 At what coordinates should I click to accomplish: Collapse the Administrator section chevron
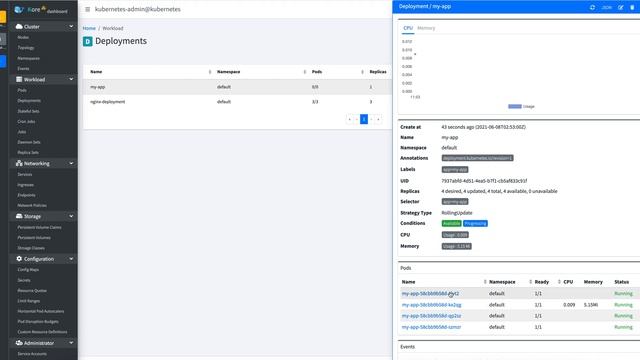coord(71,342)
